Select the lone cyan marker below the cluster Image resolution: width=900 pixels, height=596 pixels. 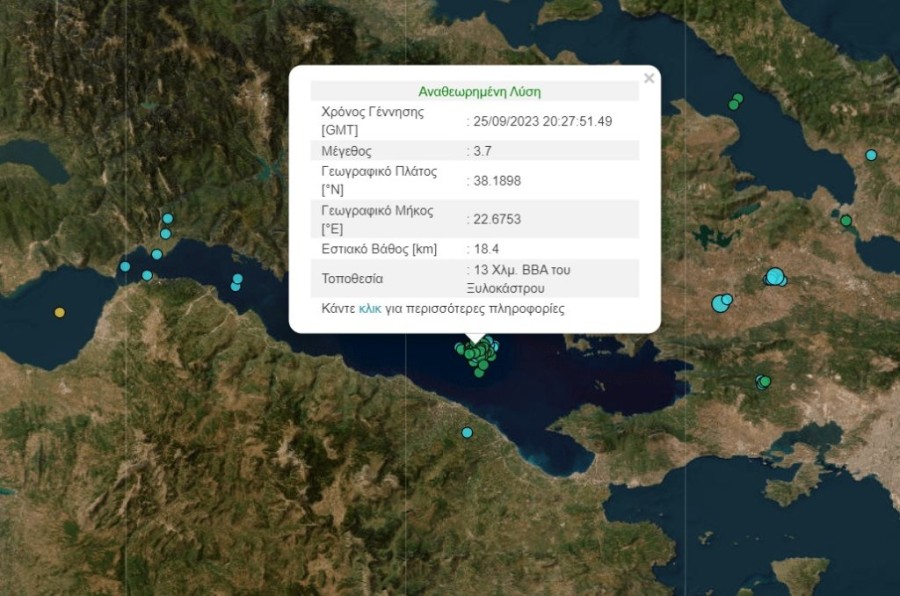point(466,433)
